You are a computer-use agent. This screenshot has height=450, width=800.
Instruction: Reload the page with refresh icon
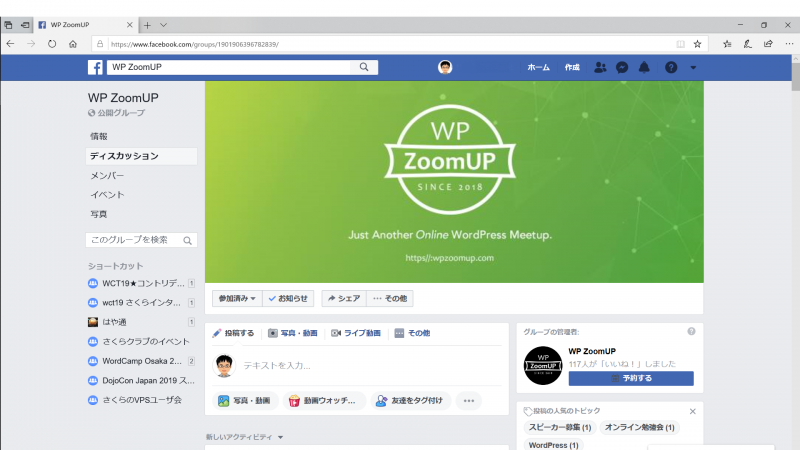(52, 44)
